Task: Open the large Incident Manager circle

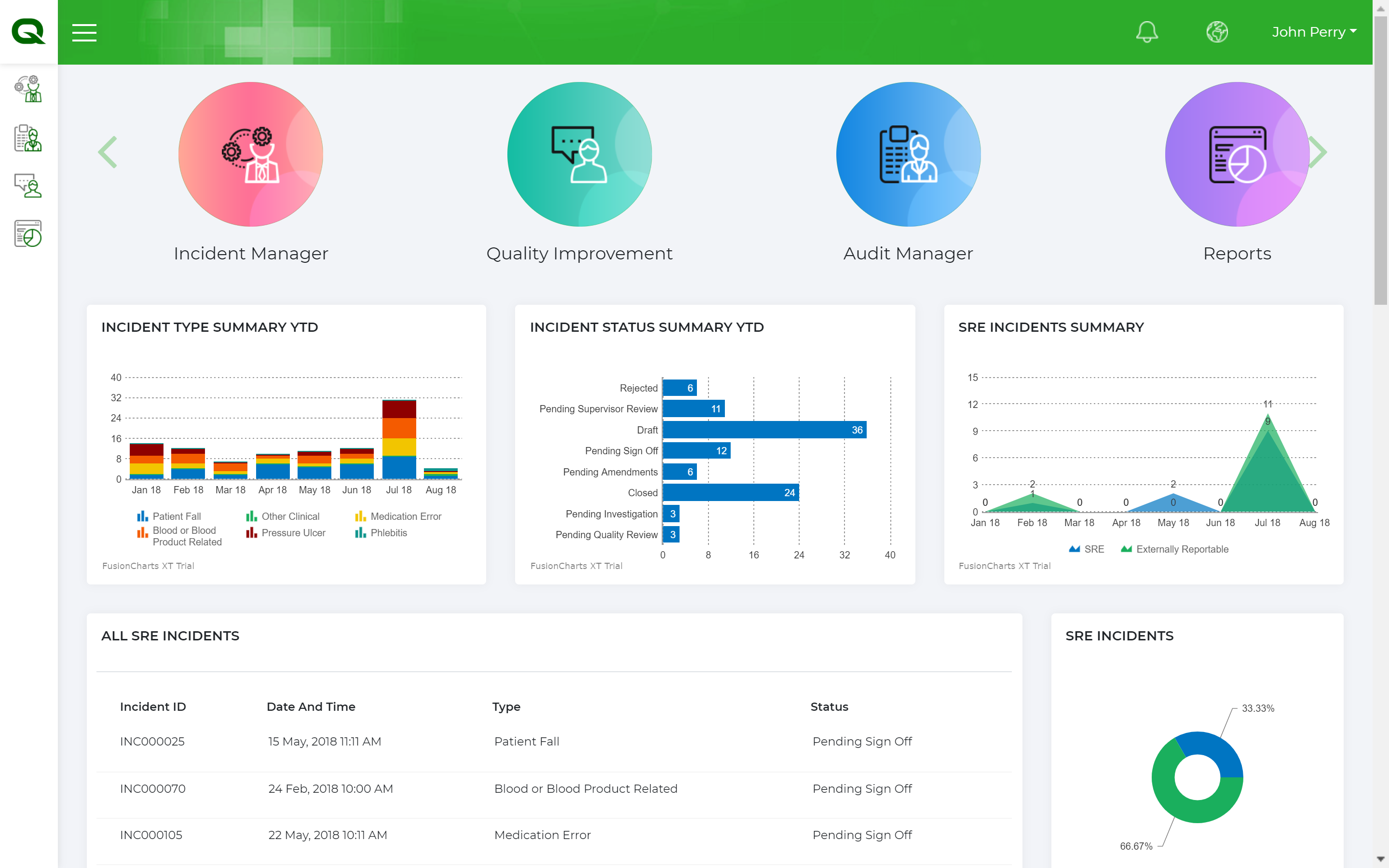Action: click(x=250, y=154)
